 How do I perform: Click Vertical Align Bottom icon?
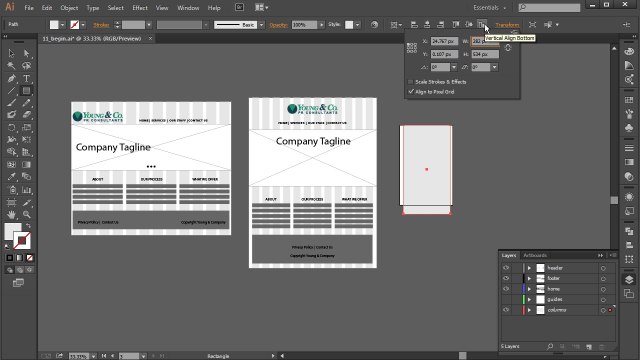tap(482, 24)
